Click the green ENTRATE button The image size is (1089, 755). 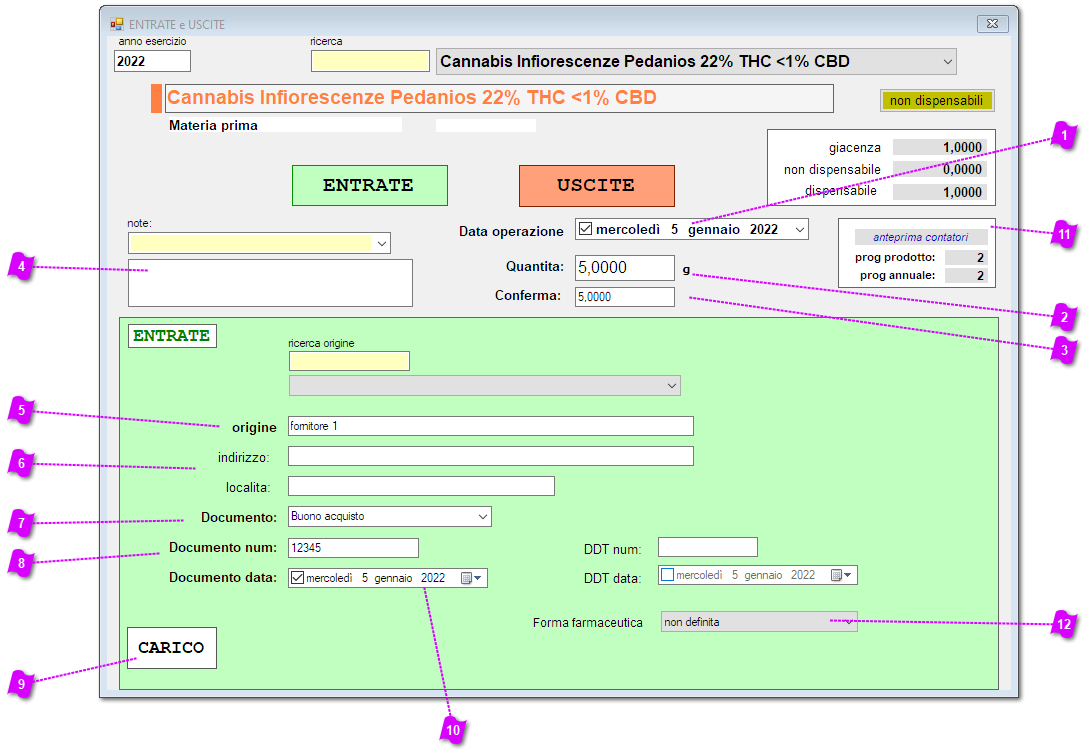pos(369,185)
